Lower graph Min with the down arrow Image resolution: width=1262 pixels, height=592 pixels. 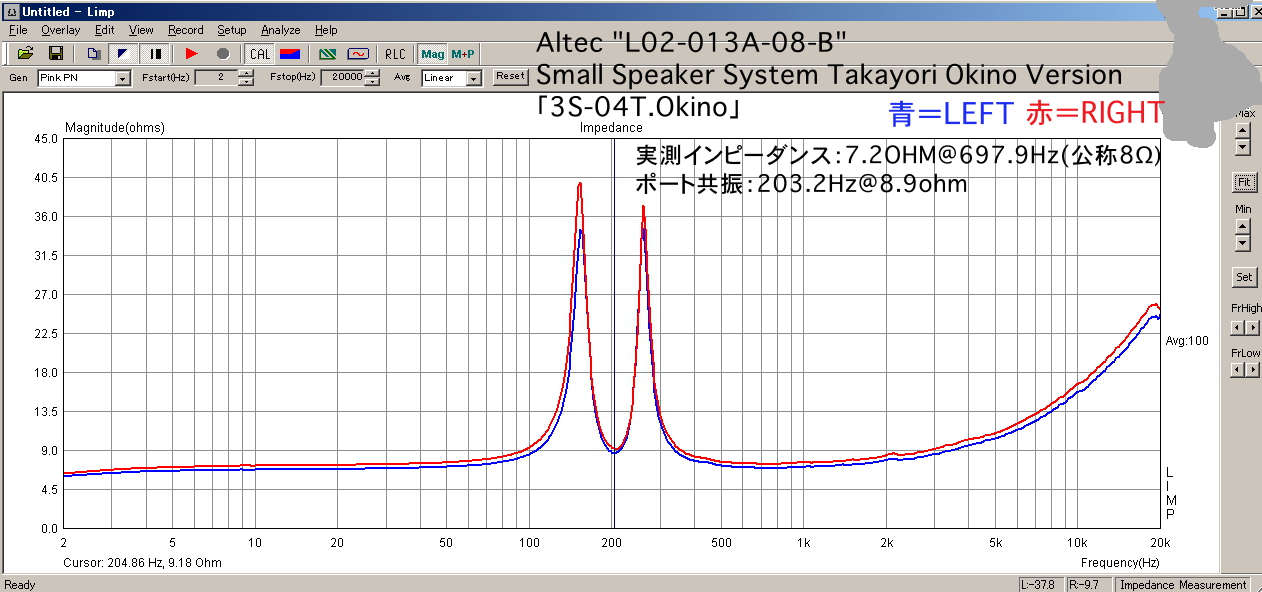(1243, 242)
